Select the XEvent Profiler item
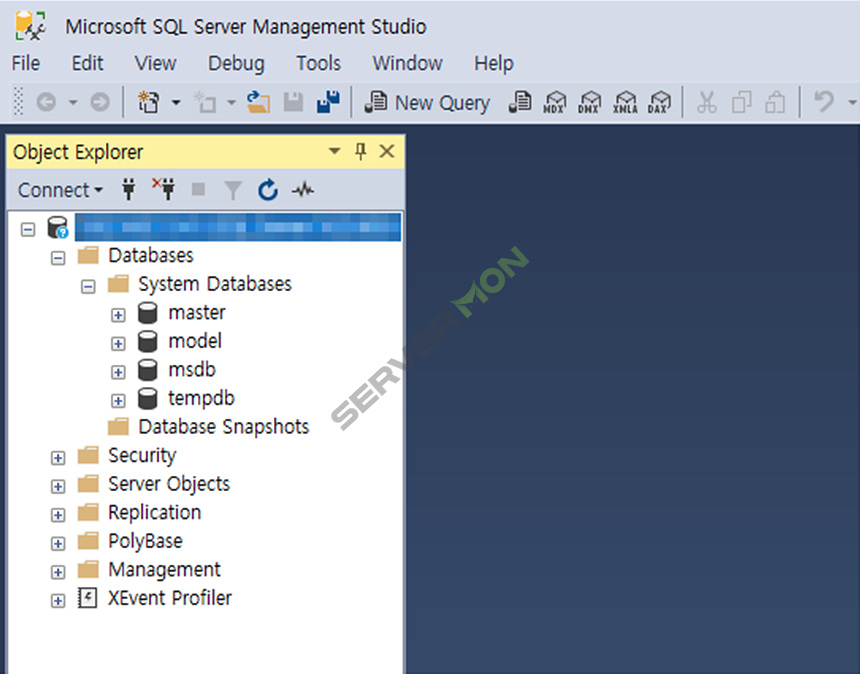 (x=169, y=598)
